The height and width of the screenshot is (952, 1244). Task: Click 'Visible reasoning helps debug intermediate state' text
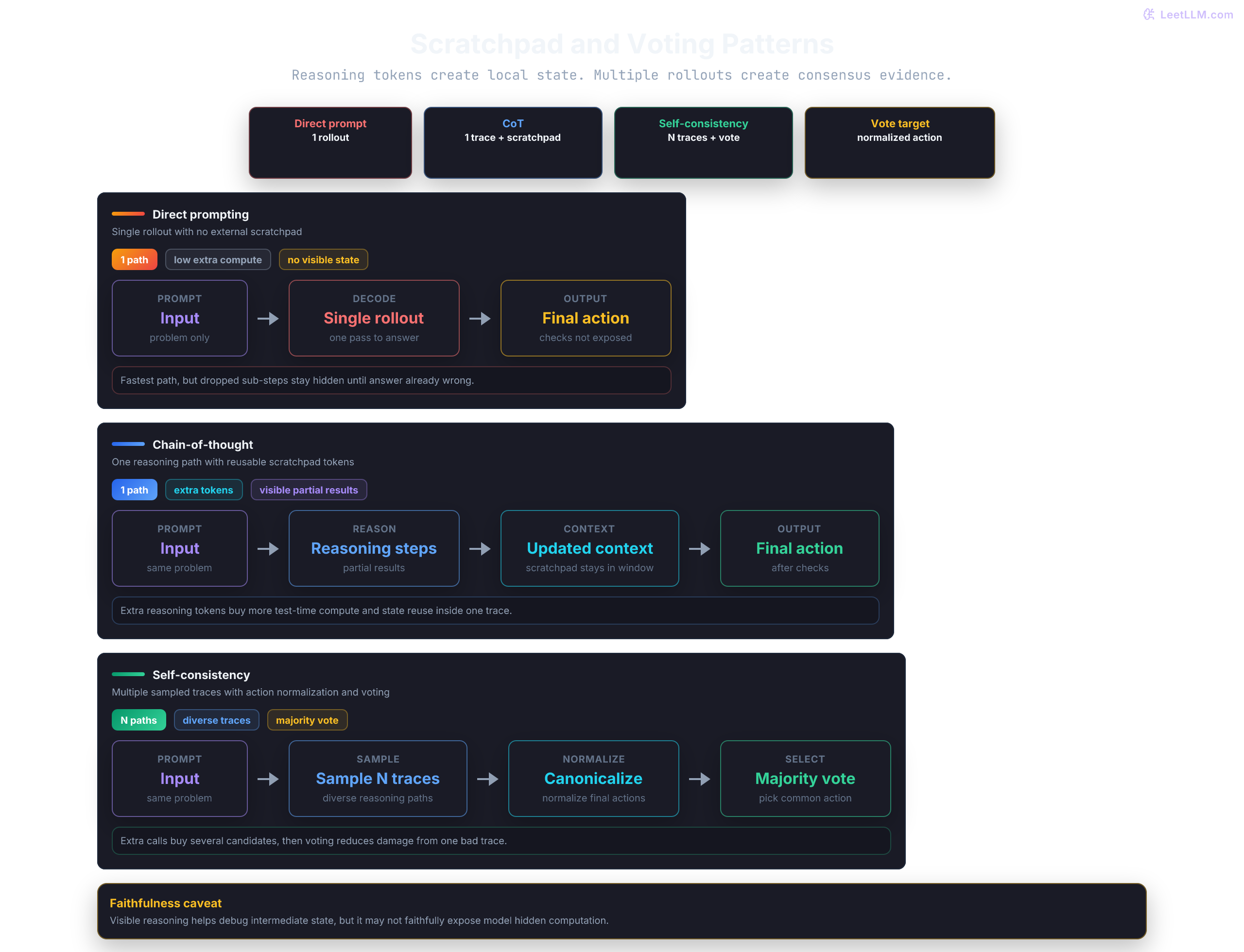pos(359,920)
